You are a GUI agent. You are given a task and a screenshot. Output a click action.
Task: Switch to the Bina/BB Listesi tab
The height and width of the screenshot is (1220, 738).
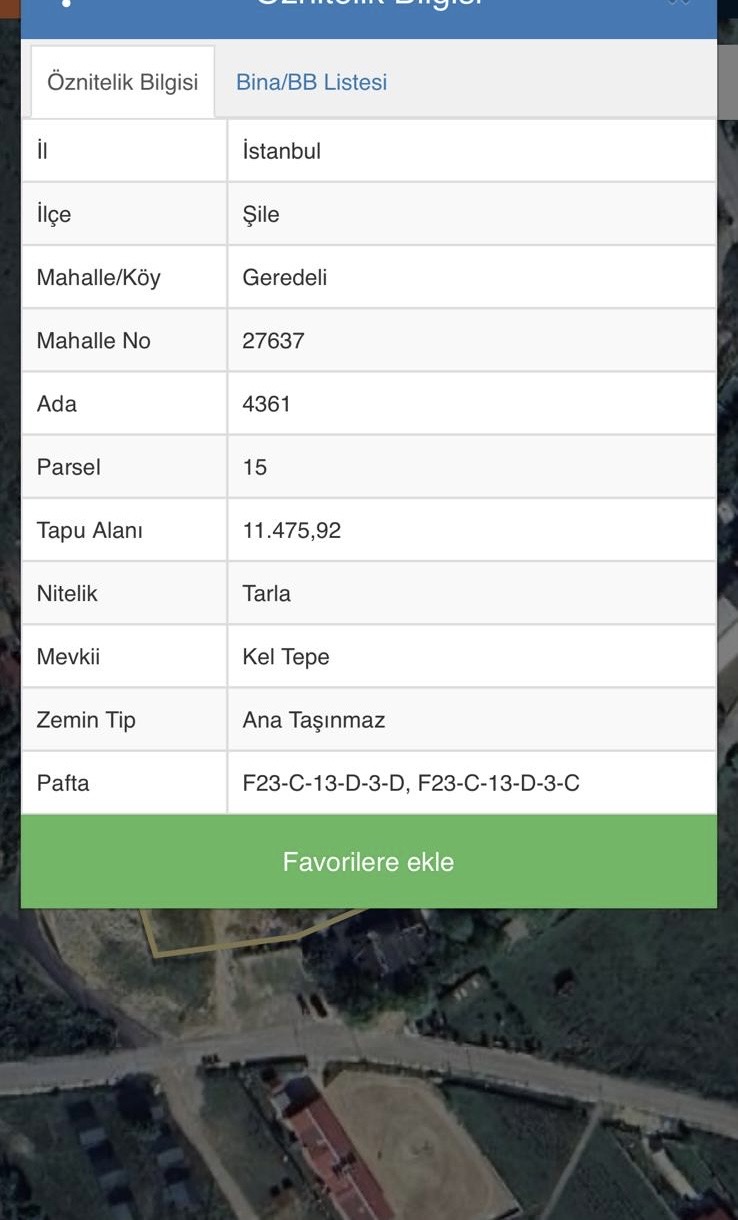(311, 82)
